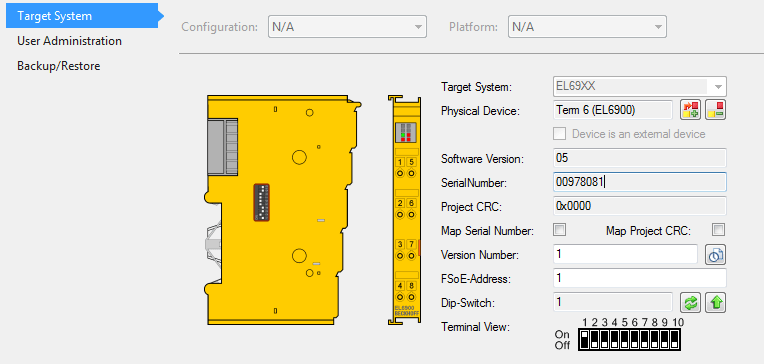Click the add physical device link icon
Image resolution: width=764 pixels, height=364 pixels.
point(690,110)
